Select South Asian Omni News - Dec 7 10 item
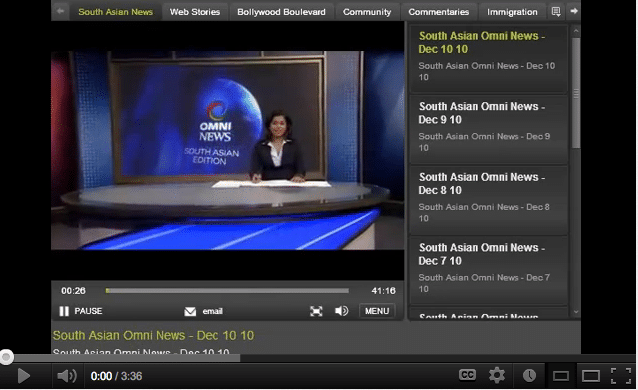This screenshot has height=390, width=638. (488, 270)
